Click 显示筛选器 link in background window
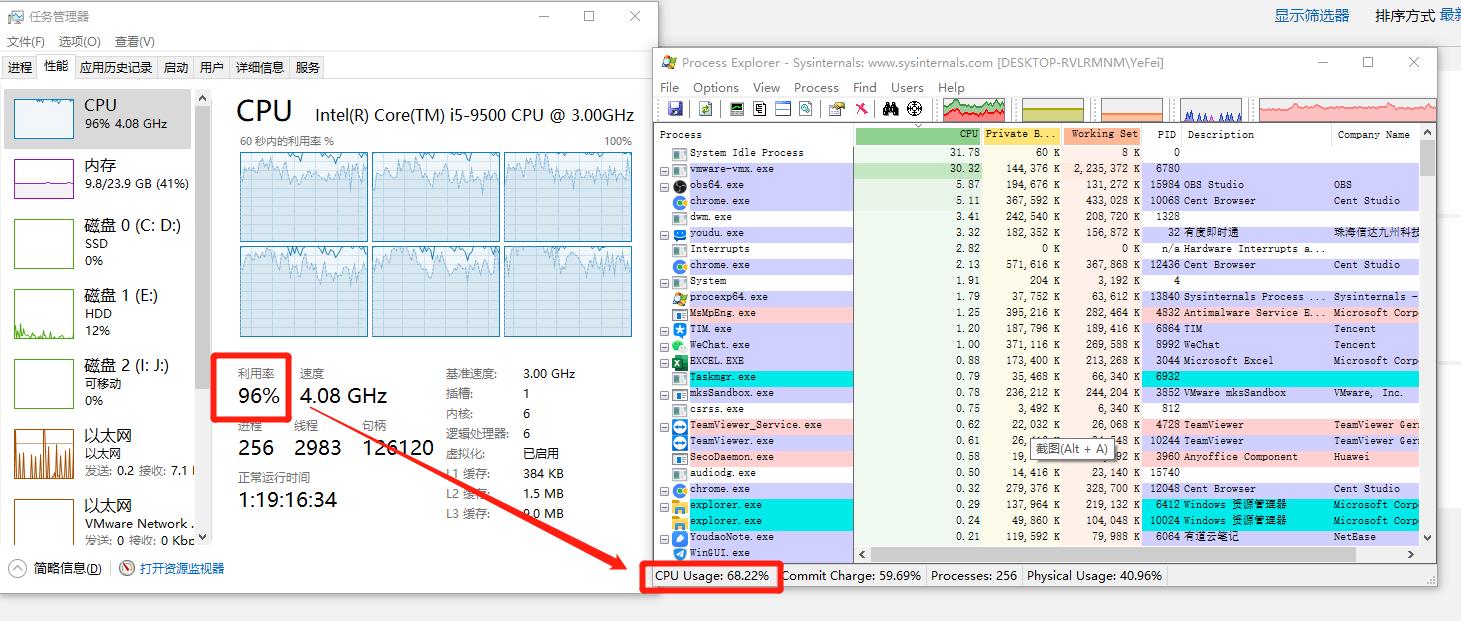This screenshot has height=621, width=1461. [x=1312, y=15]
